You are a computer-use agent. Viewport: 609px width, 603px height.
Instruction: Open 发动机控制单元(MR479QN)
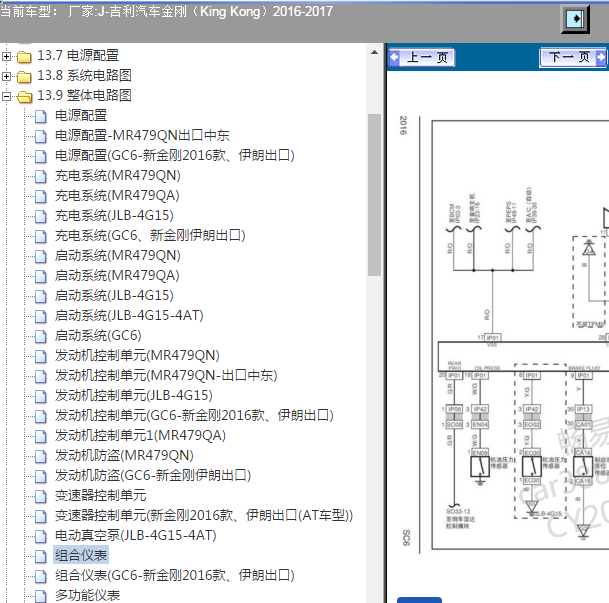(137, 355)
